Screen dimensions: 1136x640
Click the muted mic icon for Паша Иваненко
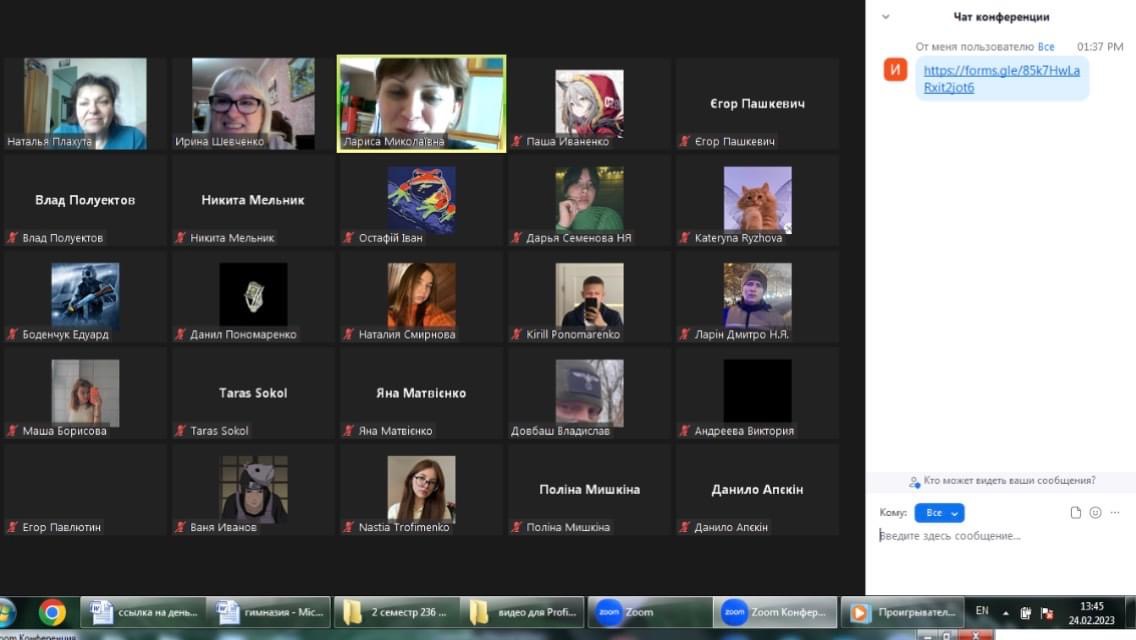[x=517, y=142]
